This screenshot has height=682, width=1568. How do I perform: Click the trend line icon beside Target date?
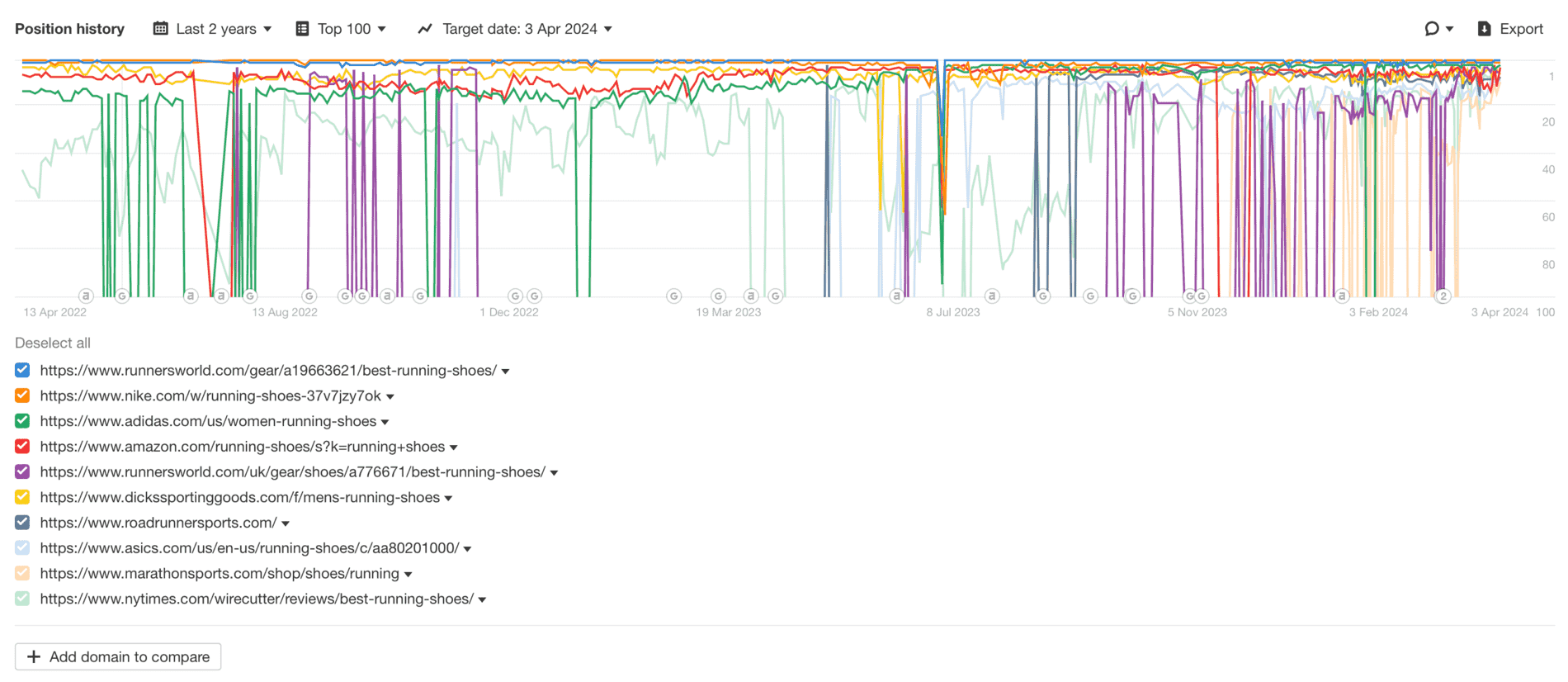(425, 29)
